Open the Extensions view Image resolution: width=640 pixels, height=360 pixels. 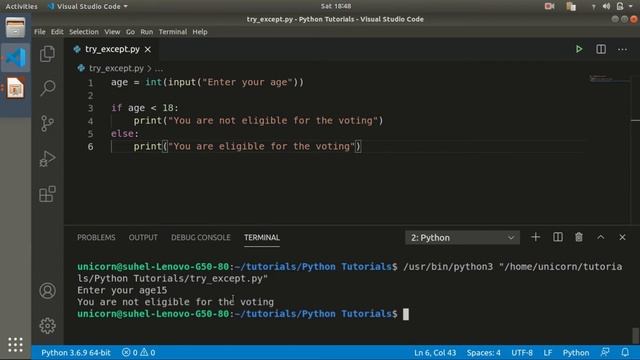(47, 194)
